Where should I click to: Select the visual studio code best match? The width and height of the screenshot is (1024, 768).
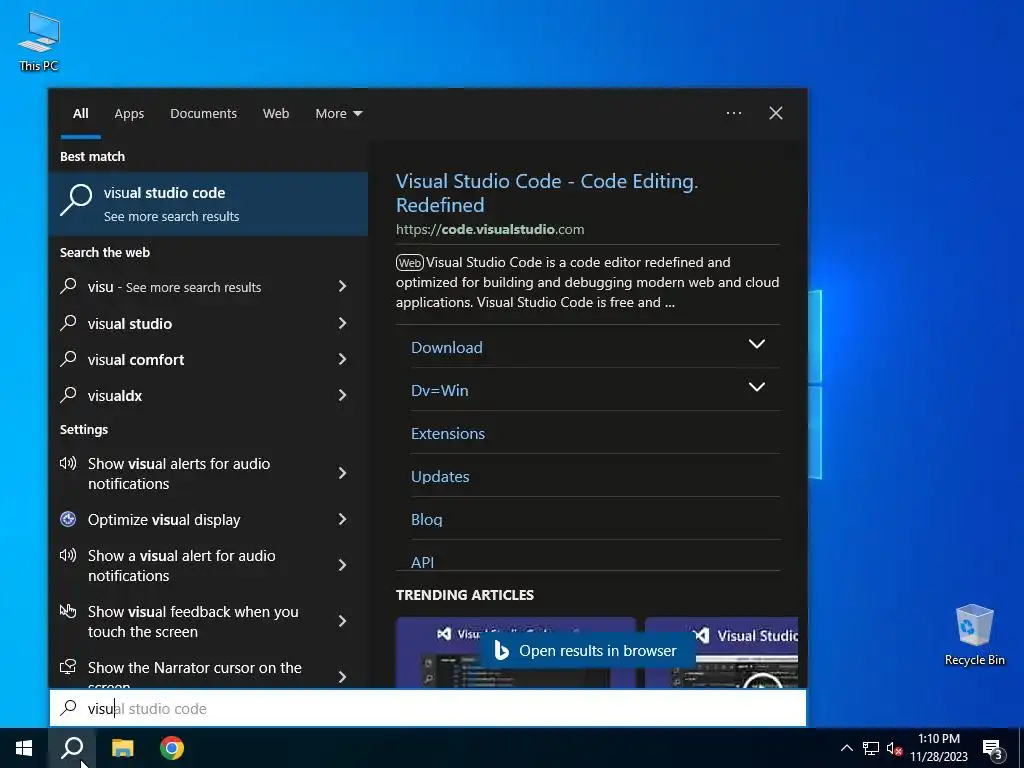(208, 204)
